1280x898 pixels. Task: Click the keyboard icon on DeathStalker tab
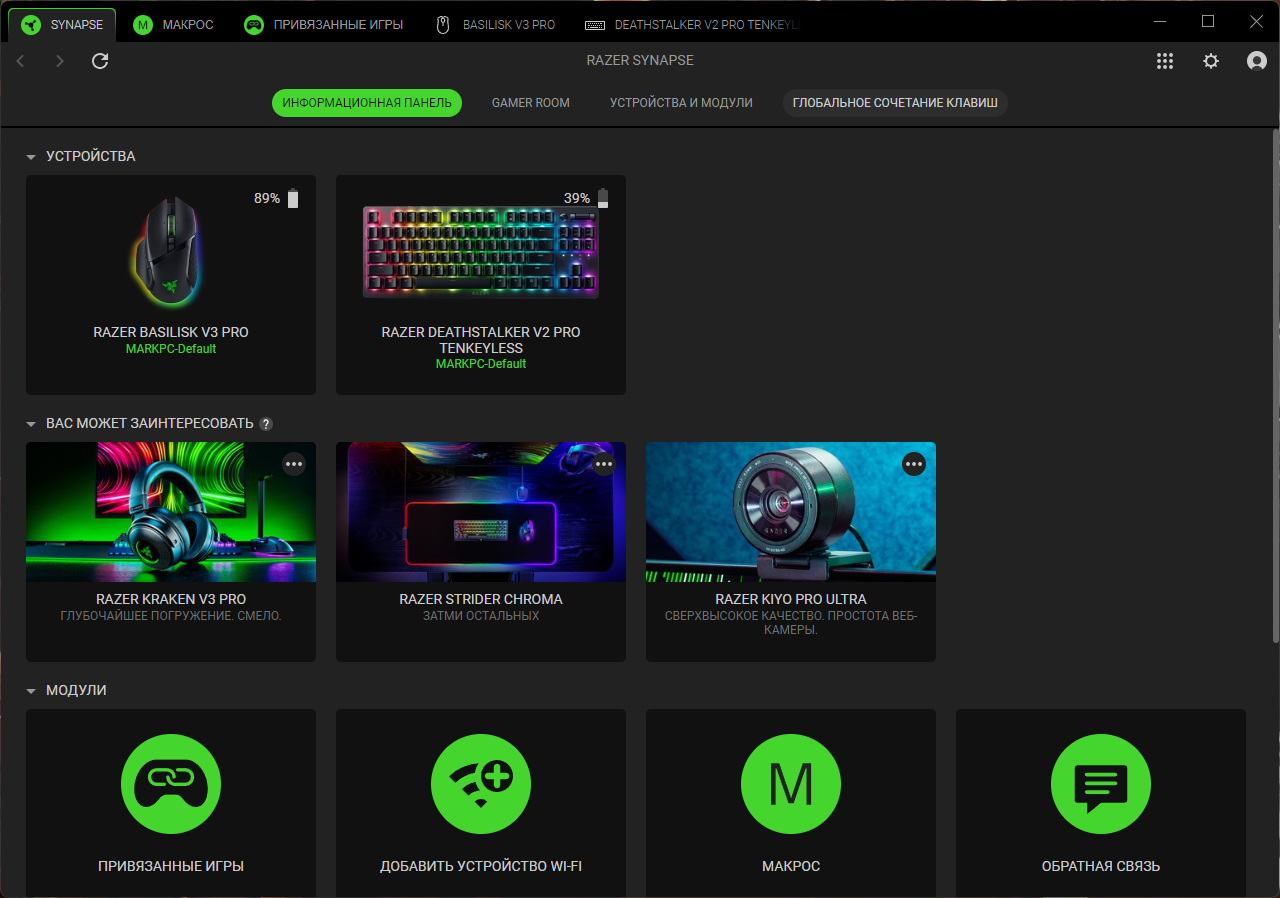(x=594, y=25)
